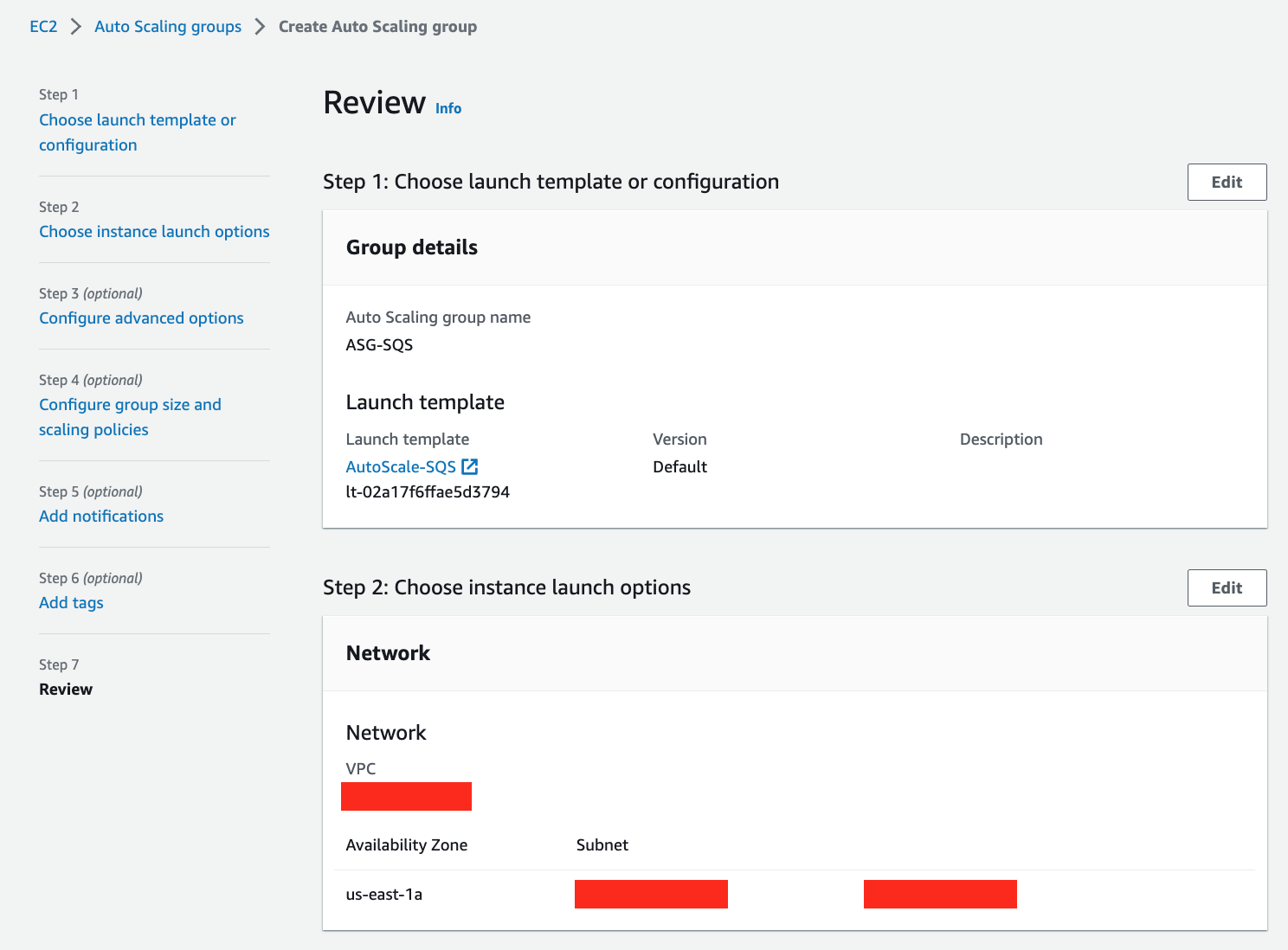Image resolution: width=1288 pixels, height=950 pixels.
Task: Select the ASG-SQS group name value
Action: point(379,344)
